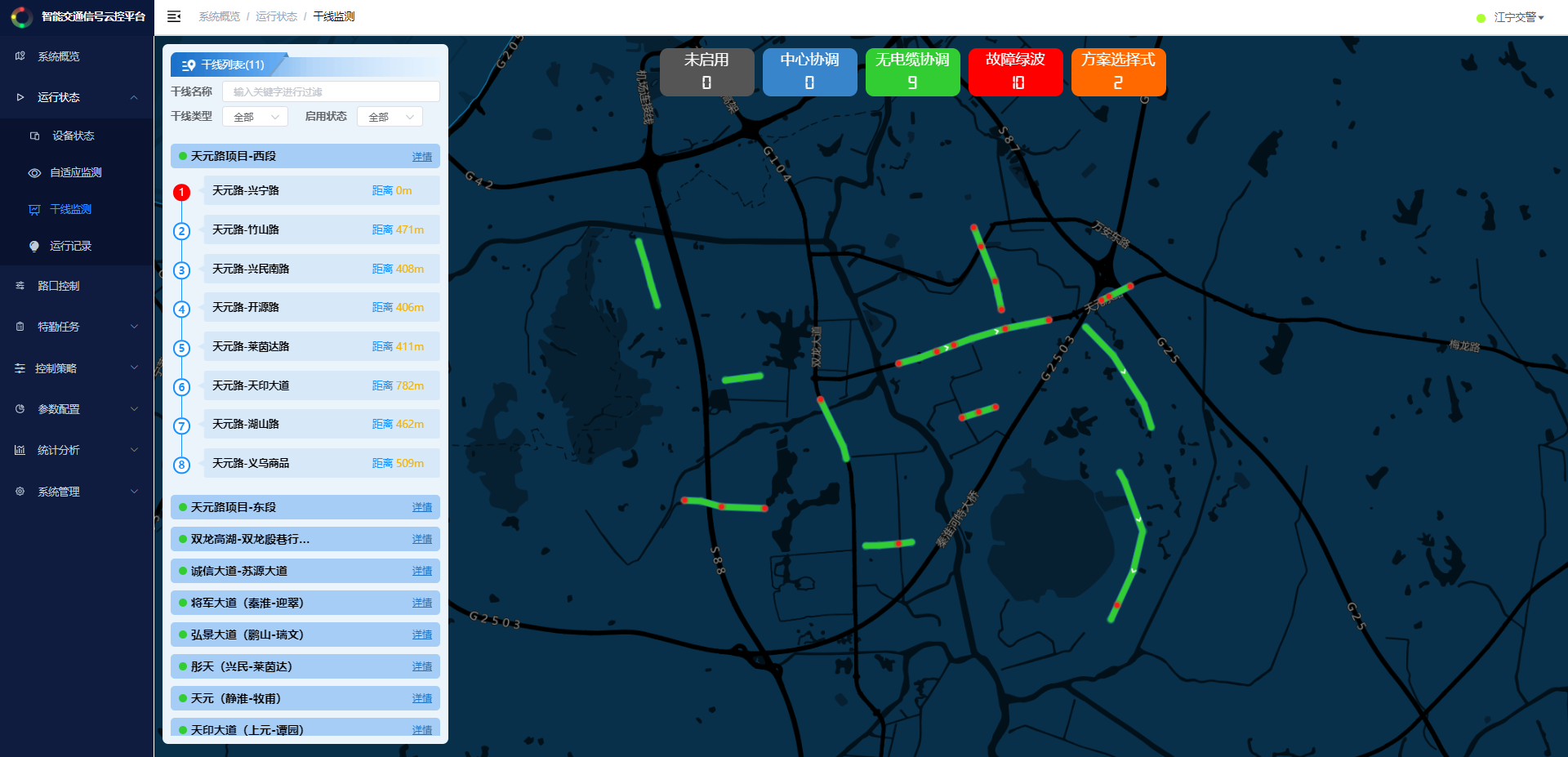Click the 系统管理 gear icon
The image size is (1568, 757).
(20, 492)
